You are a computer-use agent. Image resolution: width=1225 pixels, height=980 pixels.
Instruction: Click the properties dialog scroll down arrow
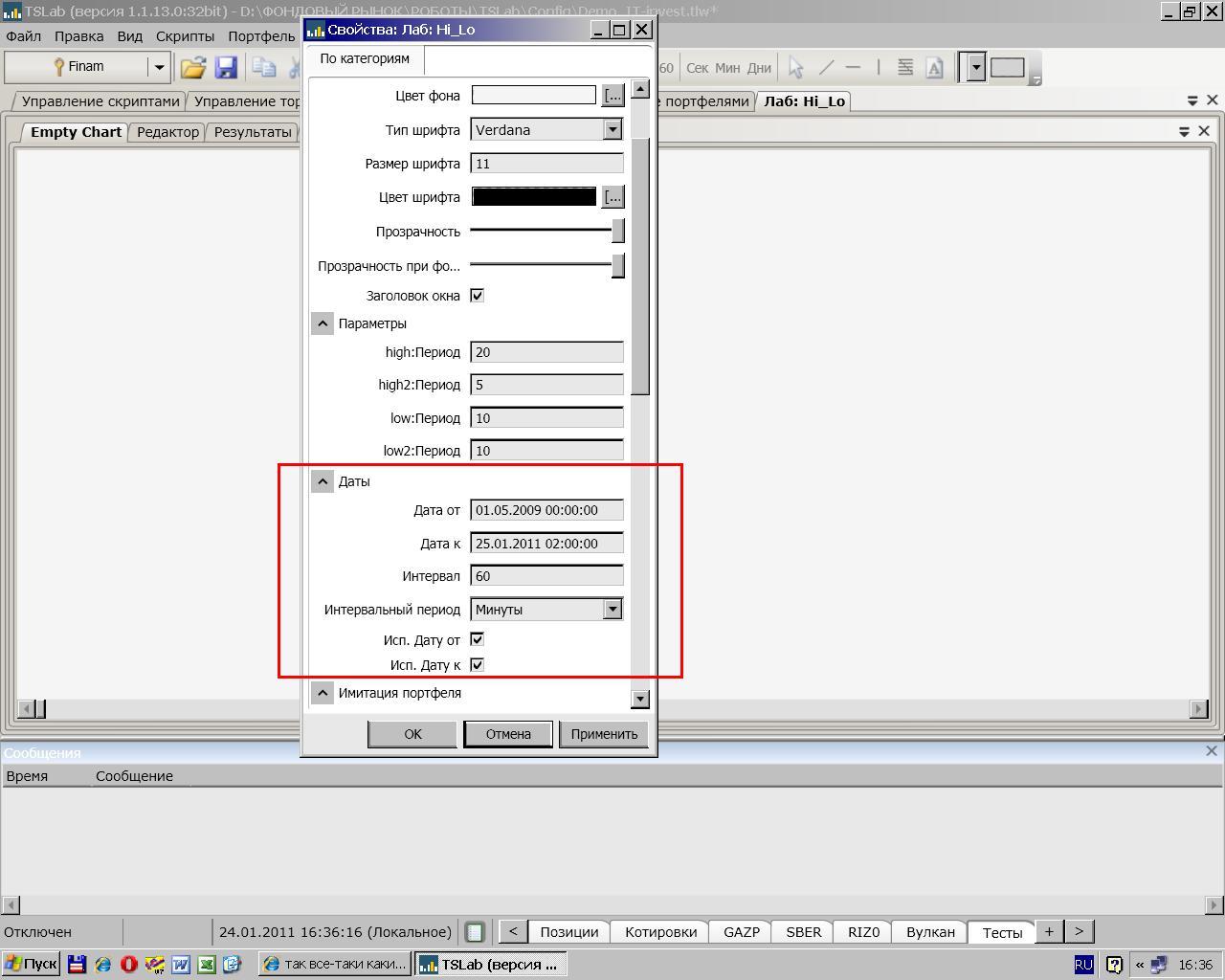point(640,699)
